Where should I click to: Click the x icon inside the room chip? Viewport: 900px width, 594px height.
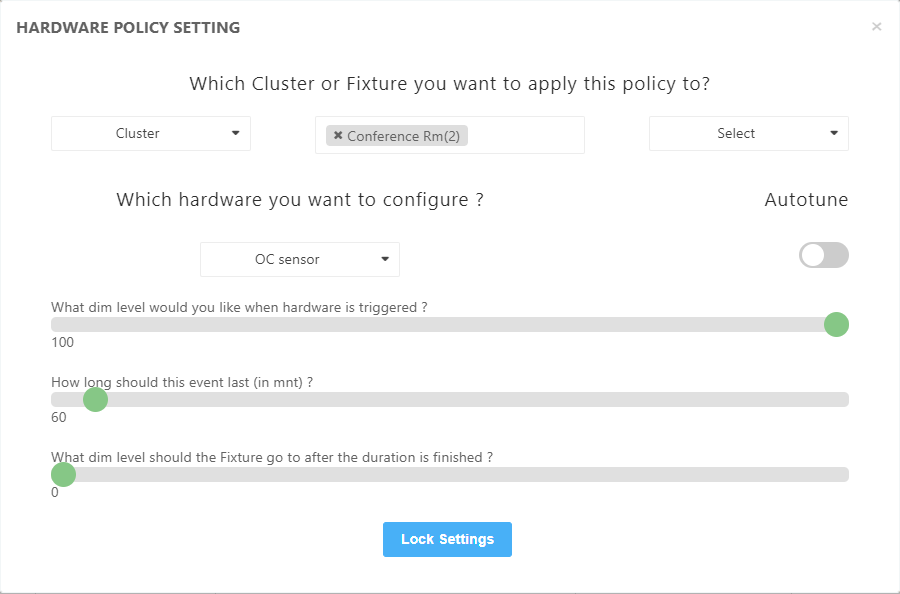[x=339, y=135]
